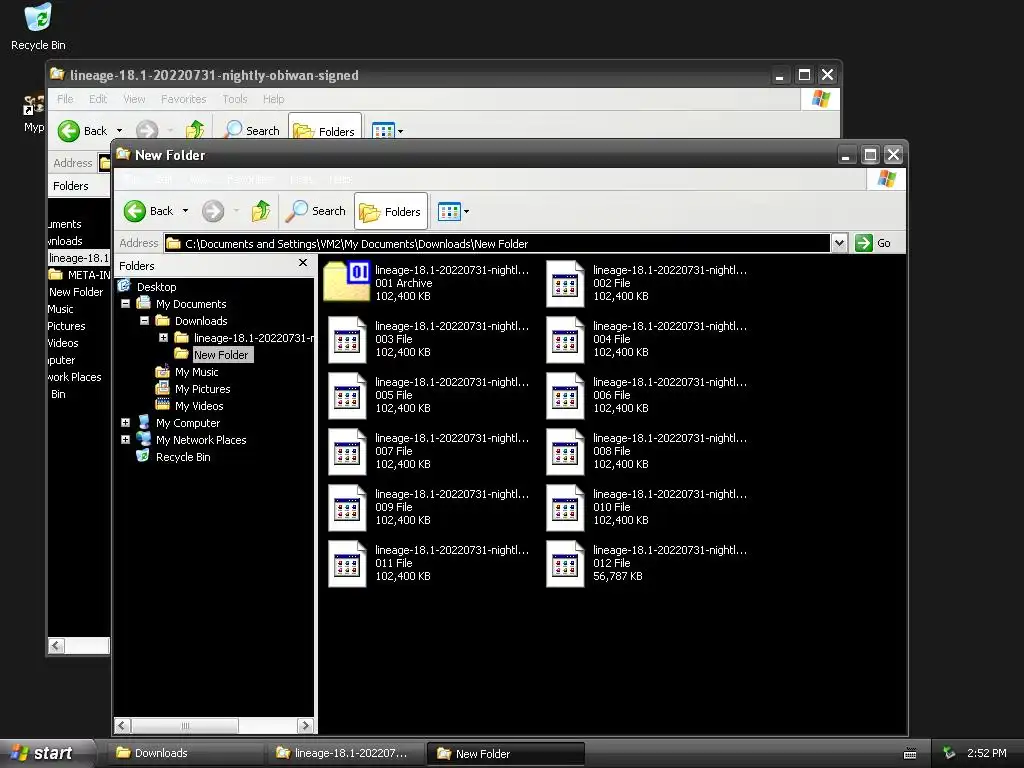Open Views button in New Folder toolbar

[449, 211]
